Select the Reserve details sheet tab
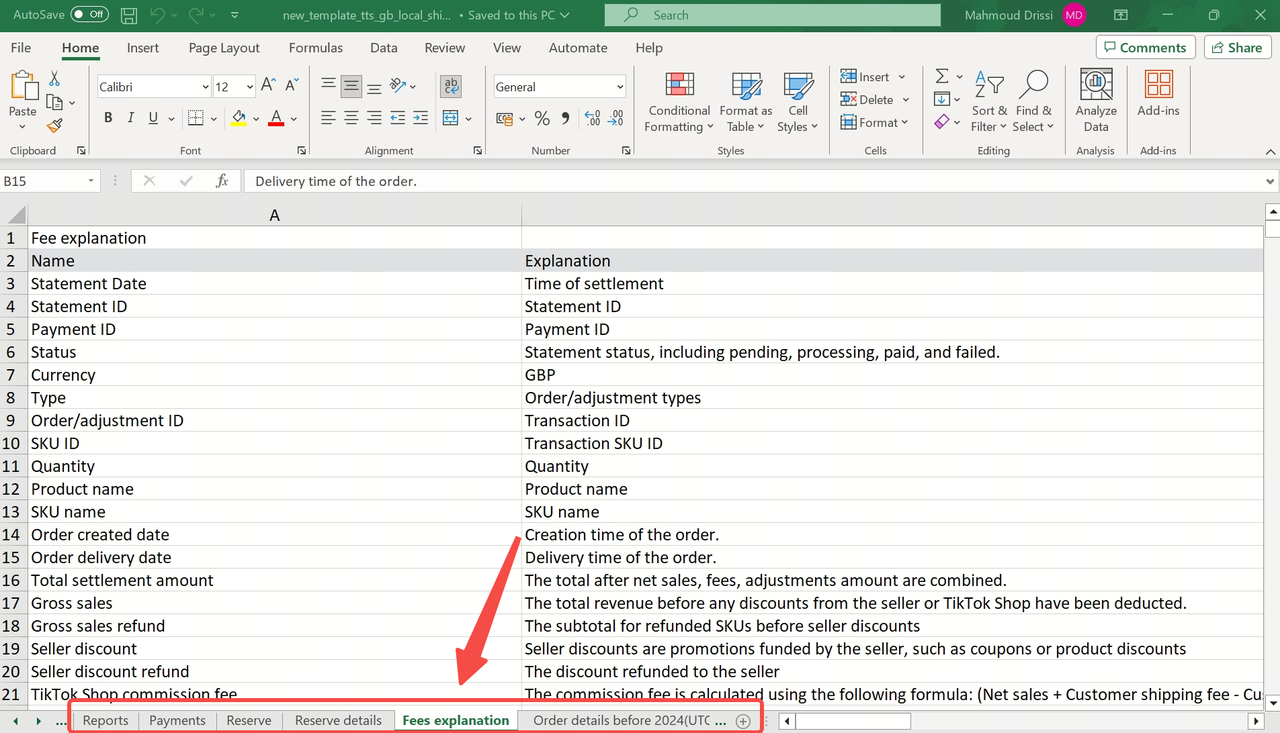This screenshot has height=733, width=1280. pyautogui.click(x=338, y=720)
